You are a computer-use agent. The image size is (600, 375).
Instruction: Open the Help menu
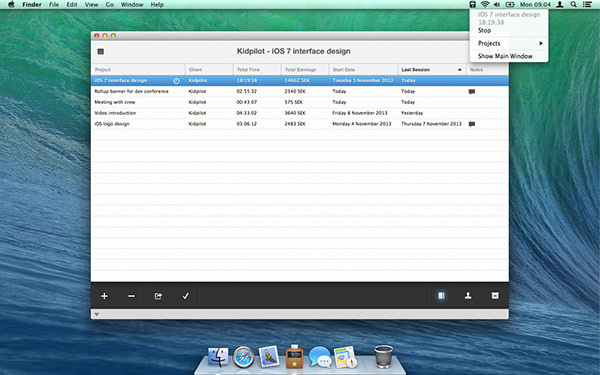[x=157, y=5]
